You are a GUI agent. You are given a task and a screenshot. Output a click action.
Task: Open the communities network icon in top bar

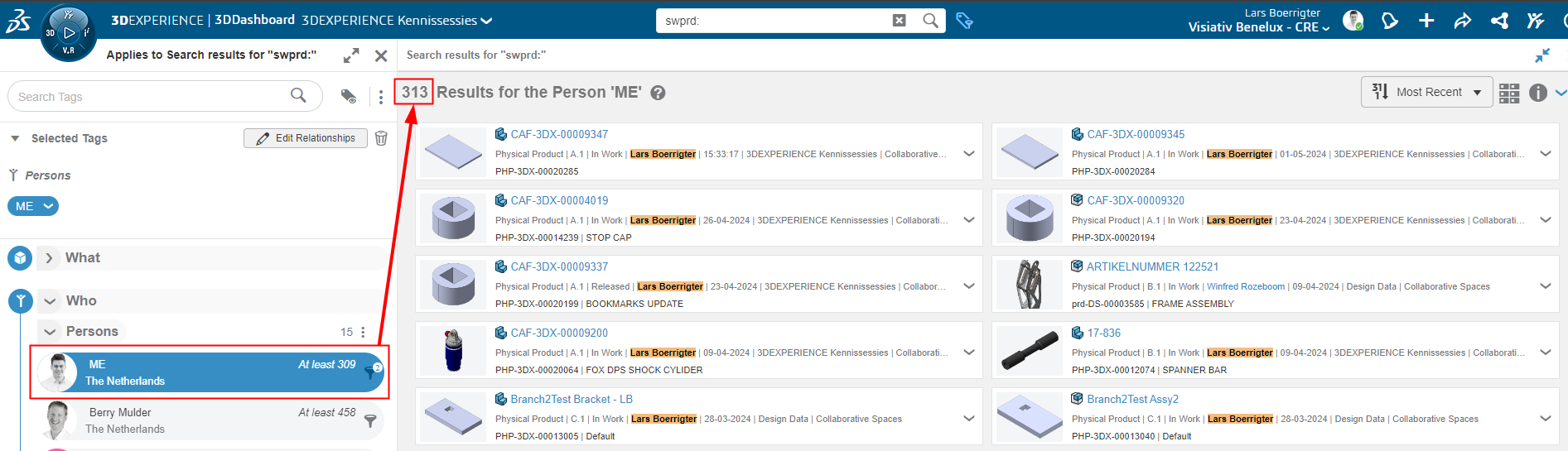[1499, 21]
